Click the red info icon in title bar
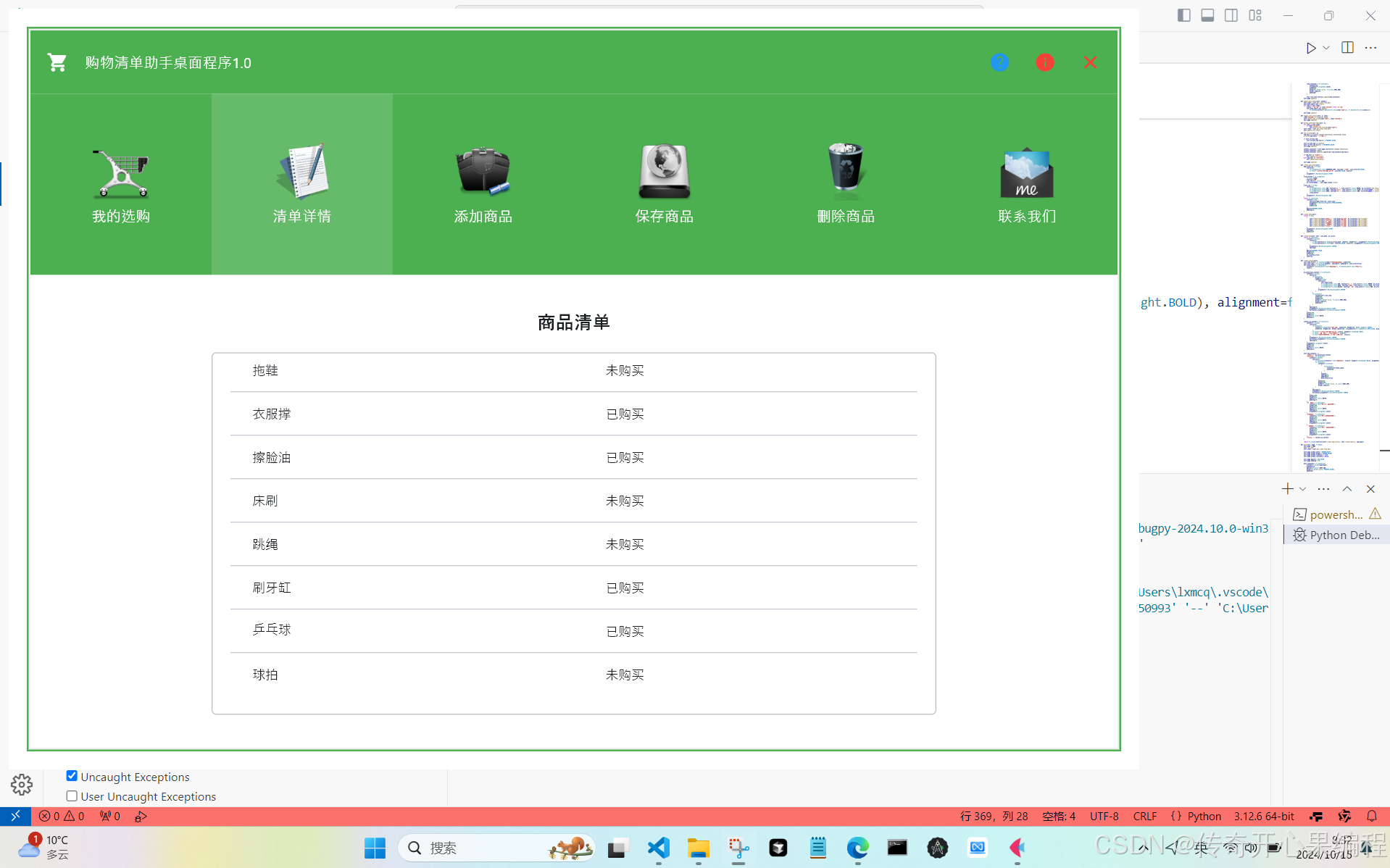 tap(1045, 62)
